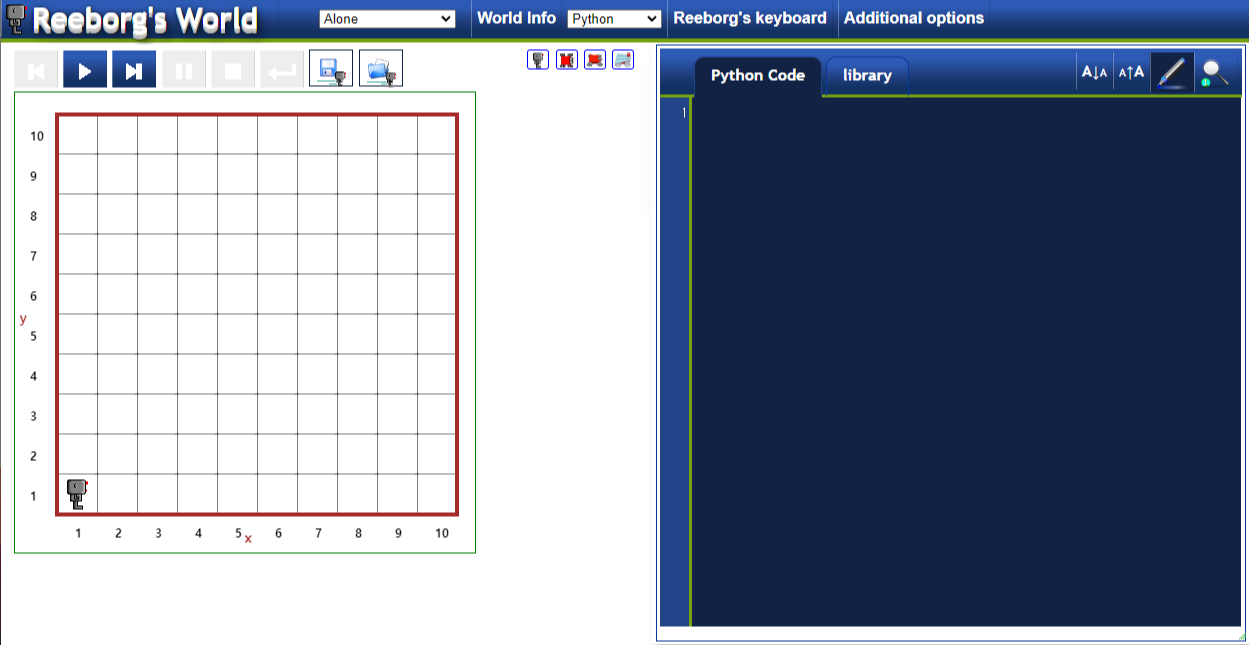The width and height of the screenshot is (1249, 645).
Task: Increase editor font size (A↑A)
Action: (x=1132, y=72)
